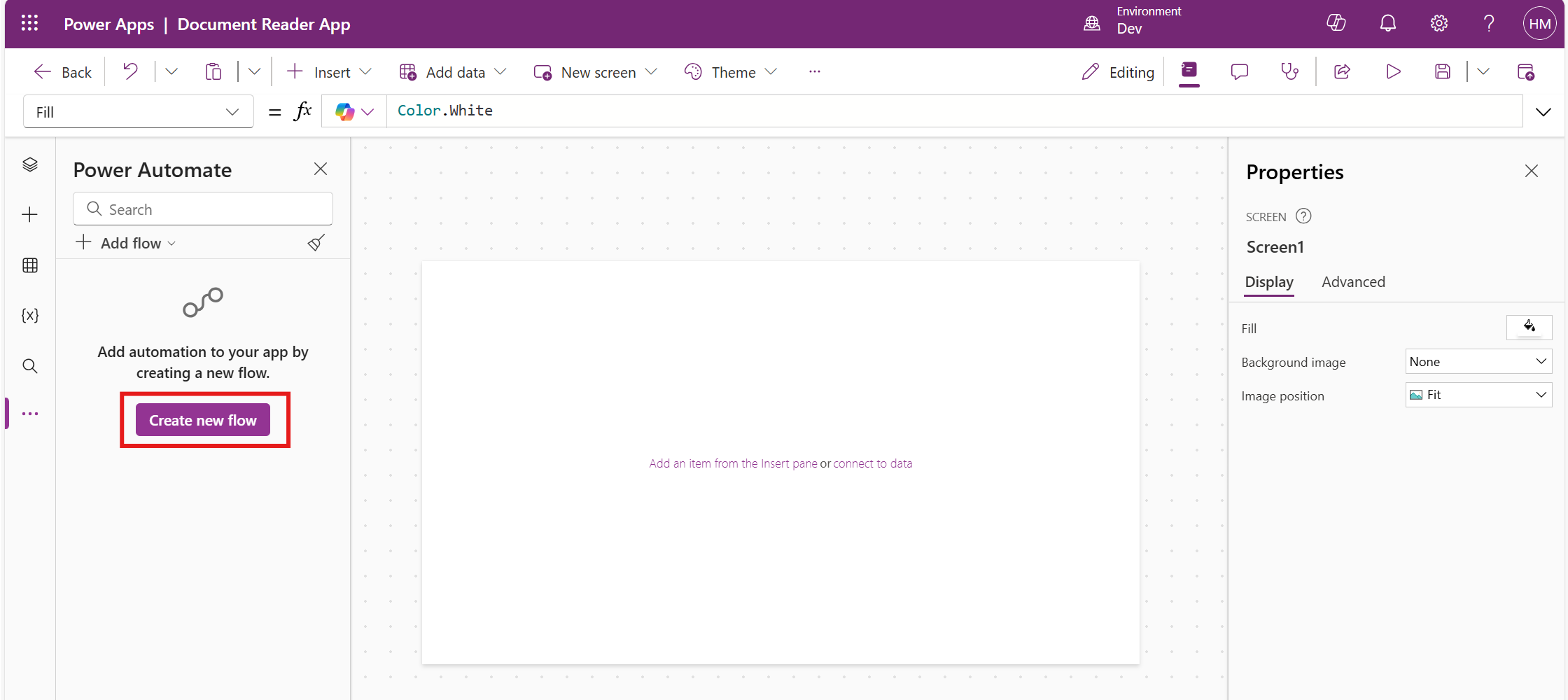Open the Comments speech bubble icon
The width and height of the screenshot is (1568, 700).
click(x=1239, y=71)
